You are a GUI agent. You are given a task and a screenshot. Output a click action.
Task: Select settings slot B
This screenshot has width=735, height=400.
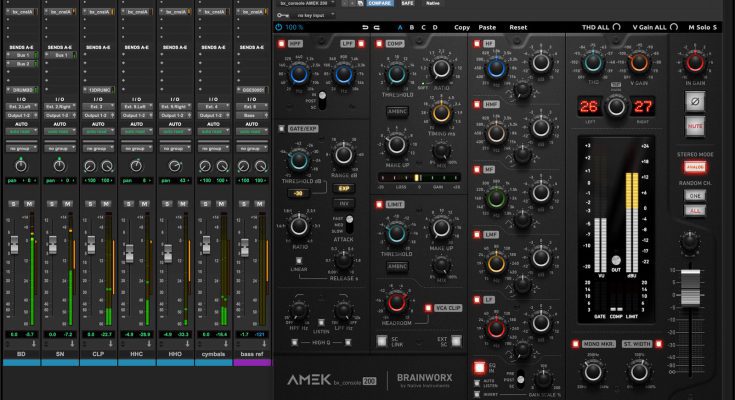click(411, 28)
